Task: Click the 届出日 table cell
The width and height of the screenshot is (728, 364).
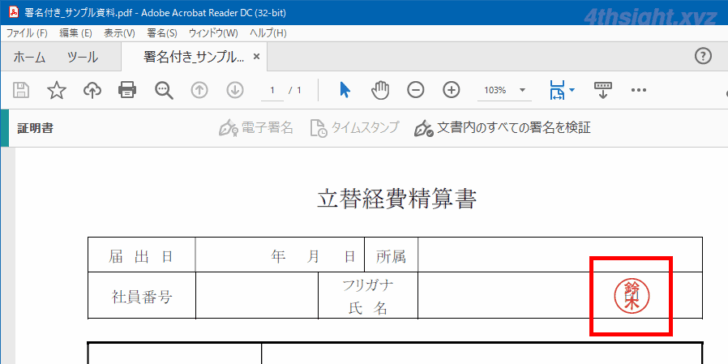Action: [142, 255]
